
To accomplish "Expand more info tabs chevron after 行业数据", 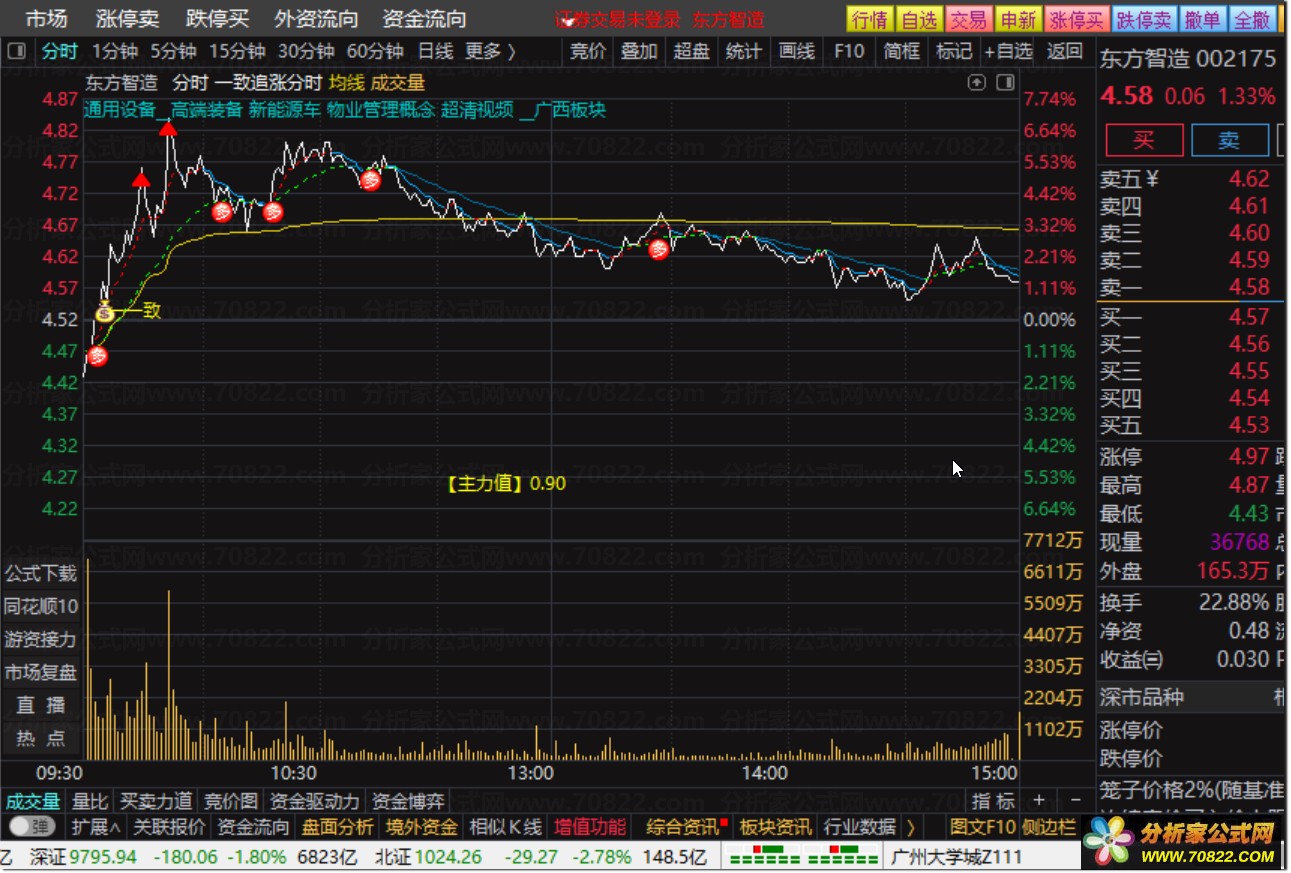I will pos(910,827).
